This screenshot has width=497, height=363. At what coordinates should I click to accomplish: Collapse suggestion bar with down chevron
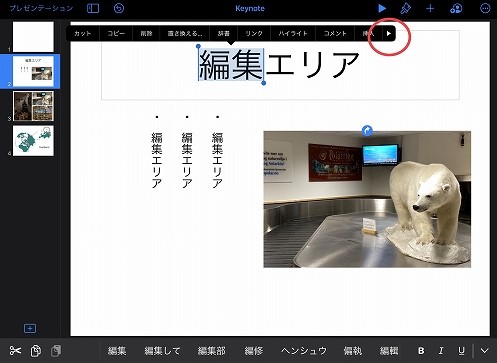pos(485,351)
